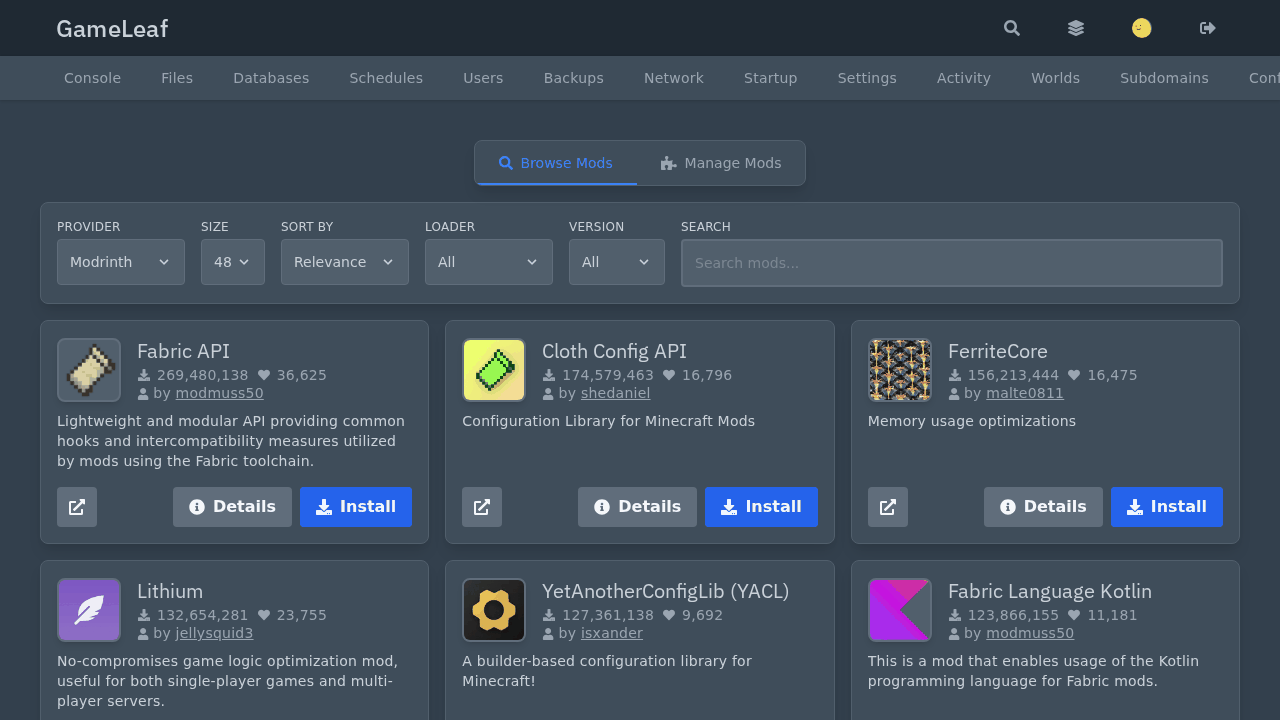This screenshot has height=720, width=1280.
Task: Open the Provider dropdown set to Modrinth
Action: coord(121,262)
